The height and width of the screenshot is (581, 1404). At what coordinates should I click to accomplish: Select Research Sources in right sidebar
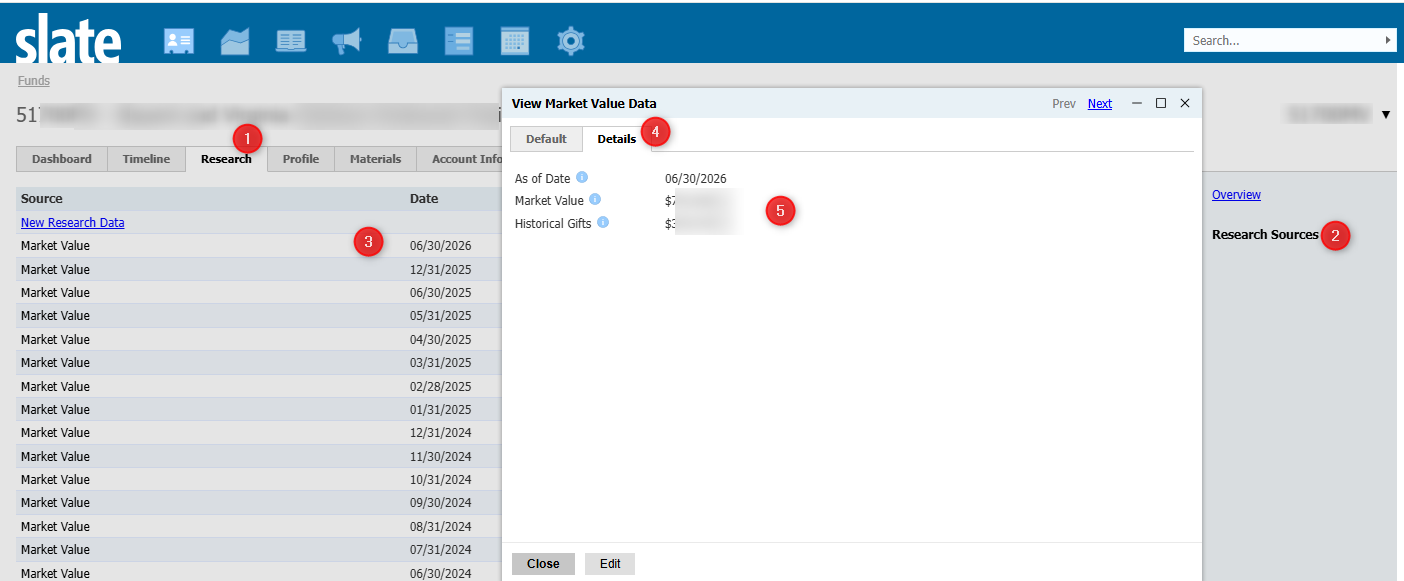[1265, 235]
